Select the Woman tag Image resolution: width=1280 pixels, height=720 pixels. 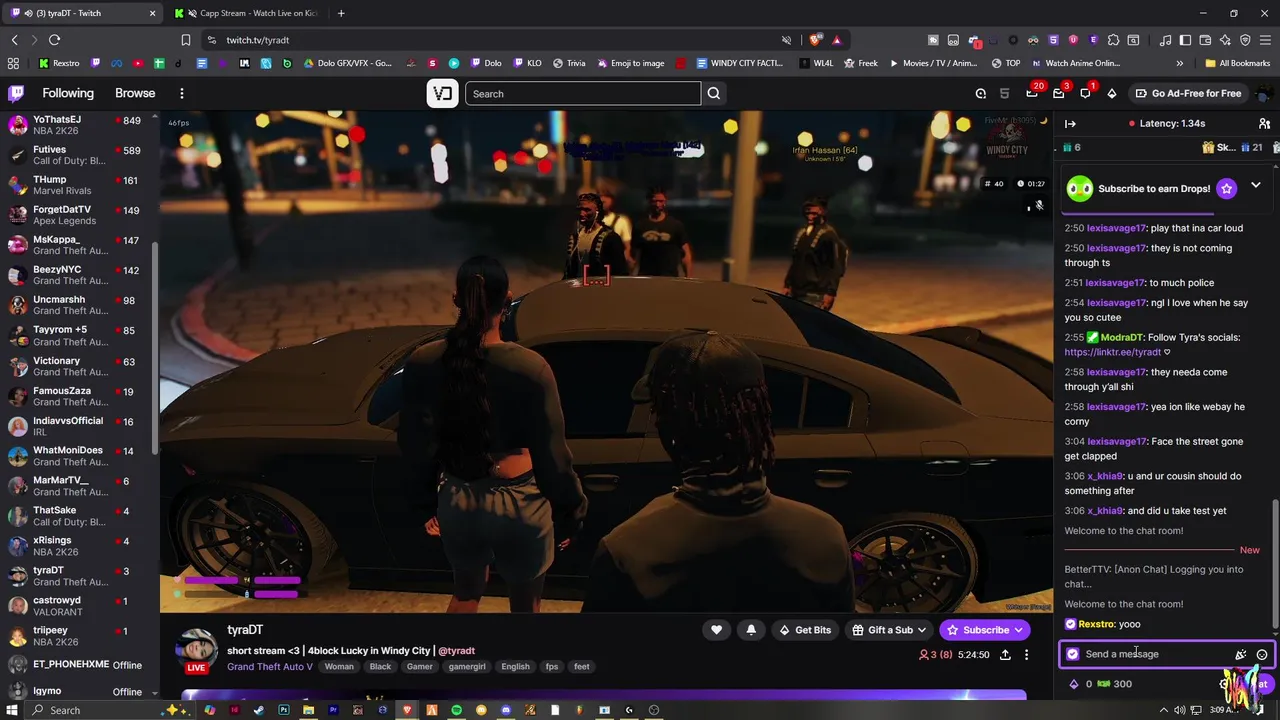coord(339,667)
